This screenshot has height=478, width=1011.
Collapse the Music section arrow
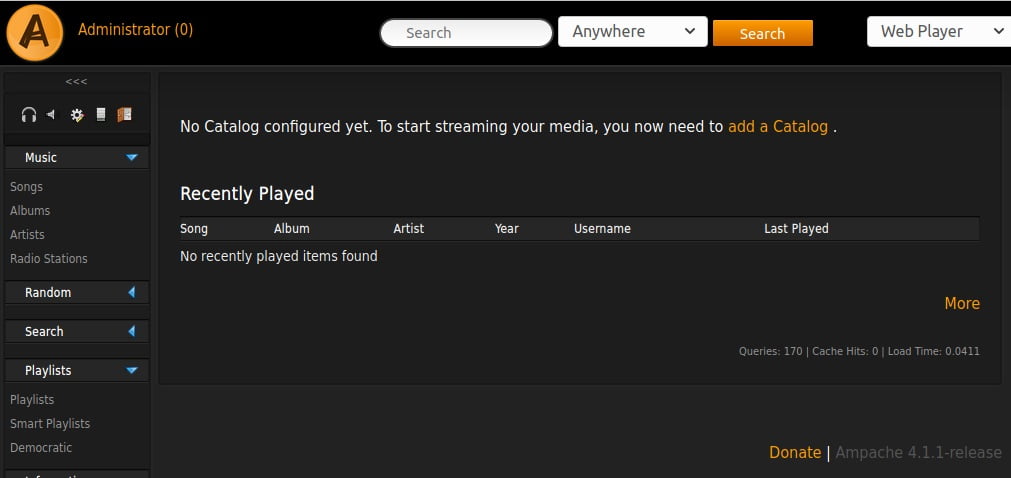(132, 157)
